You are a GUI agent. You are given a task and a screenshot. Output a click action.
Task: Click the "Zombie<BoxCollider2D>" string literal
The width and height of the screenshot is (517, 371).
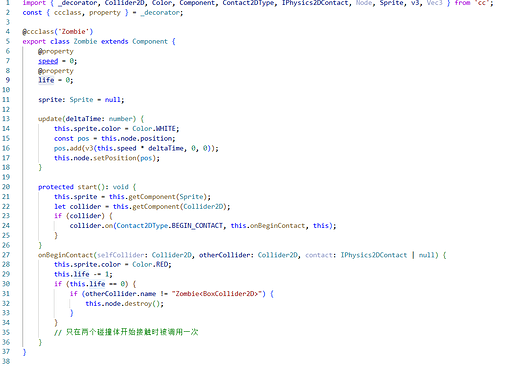pyautogui.click(x=217, y=294)
